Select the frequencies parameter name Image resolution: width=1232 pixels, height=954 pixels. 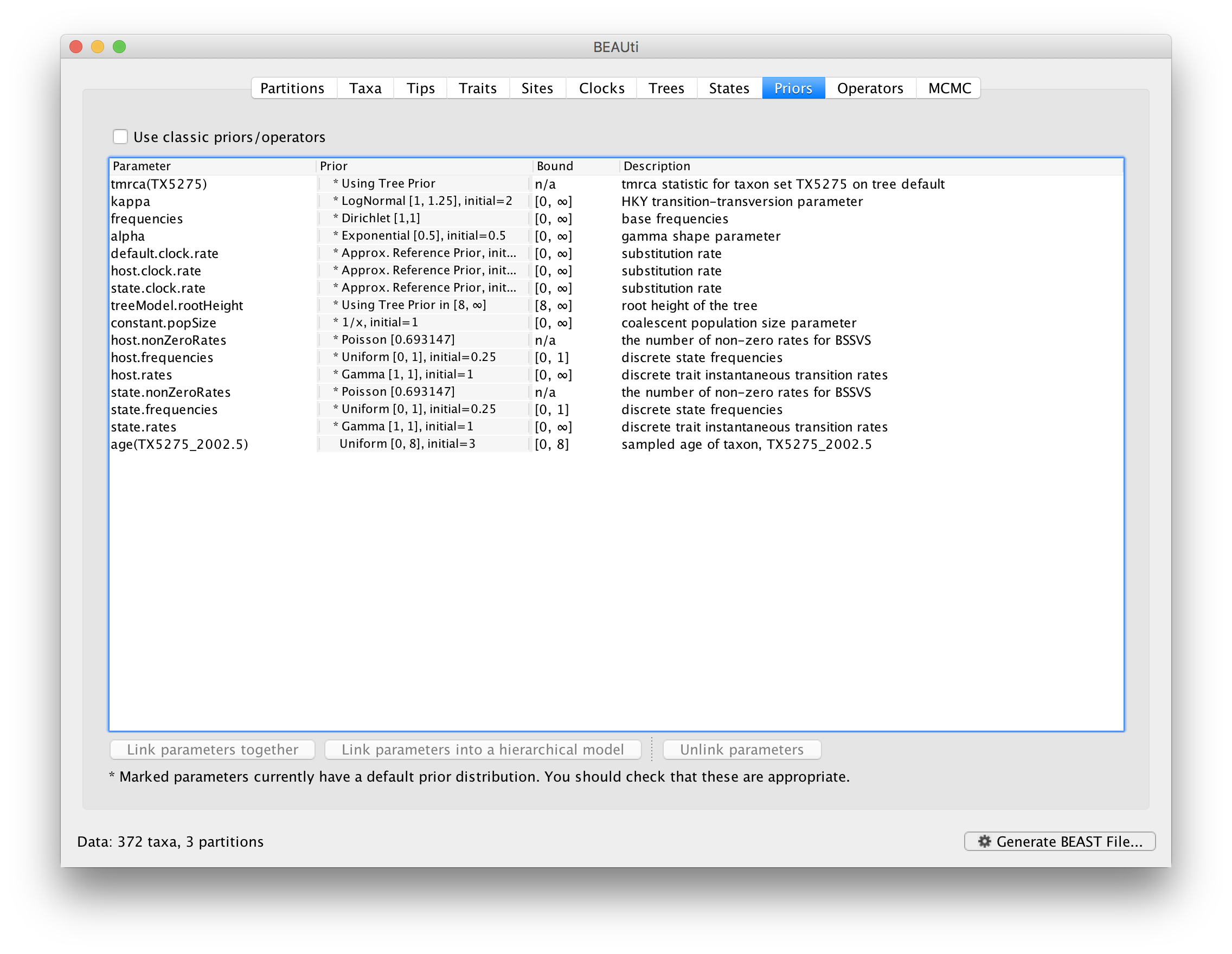(146, 219)
